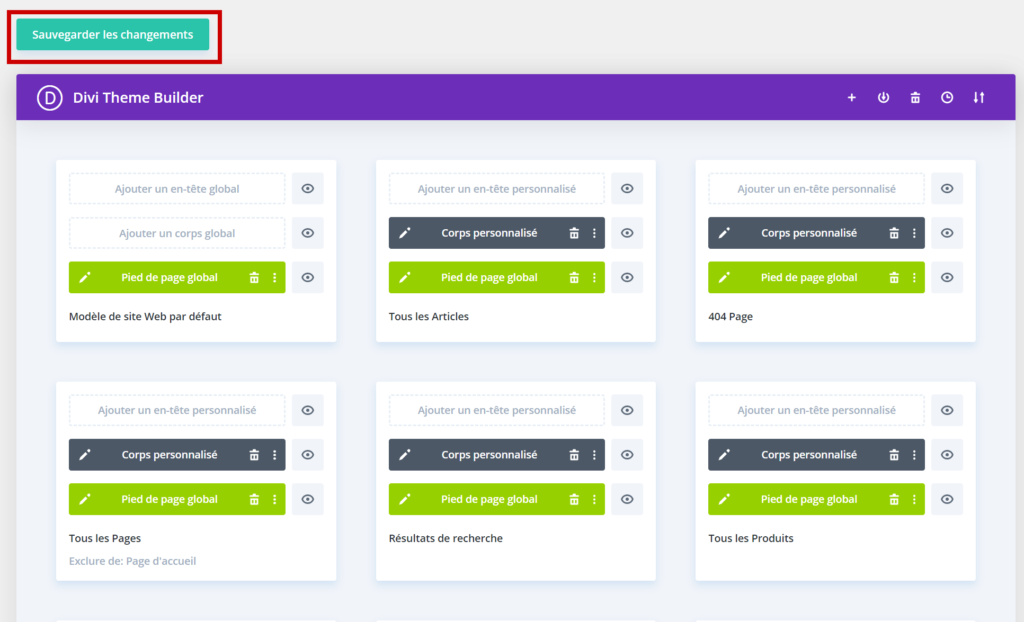Open footer options in Tous les Articles
This screenshot has width=1024, height=622.
594,278
